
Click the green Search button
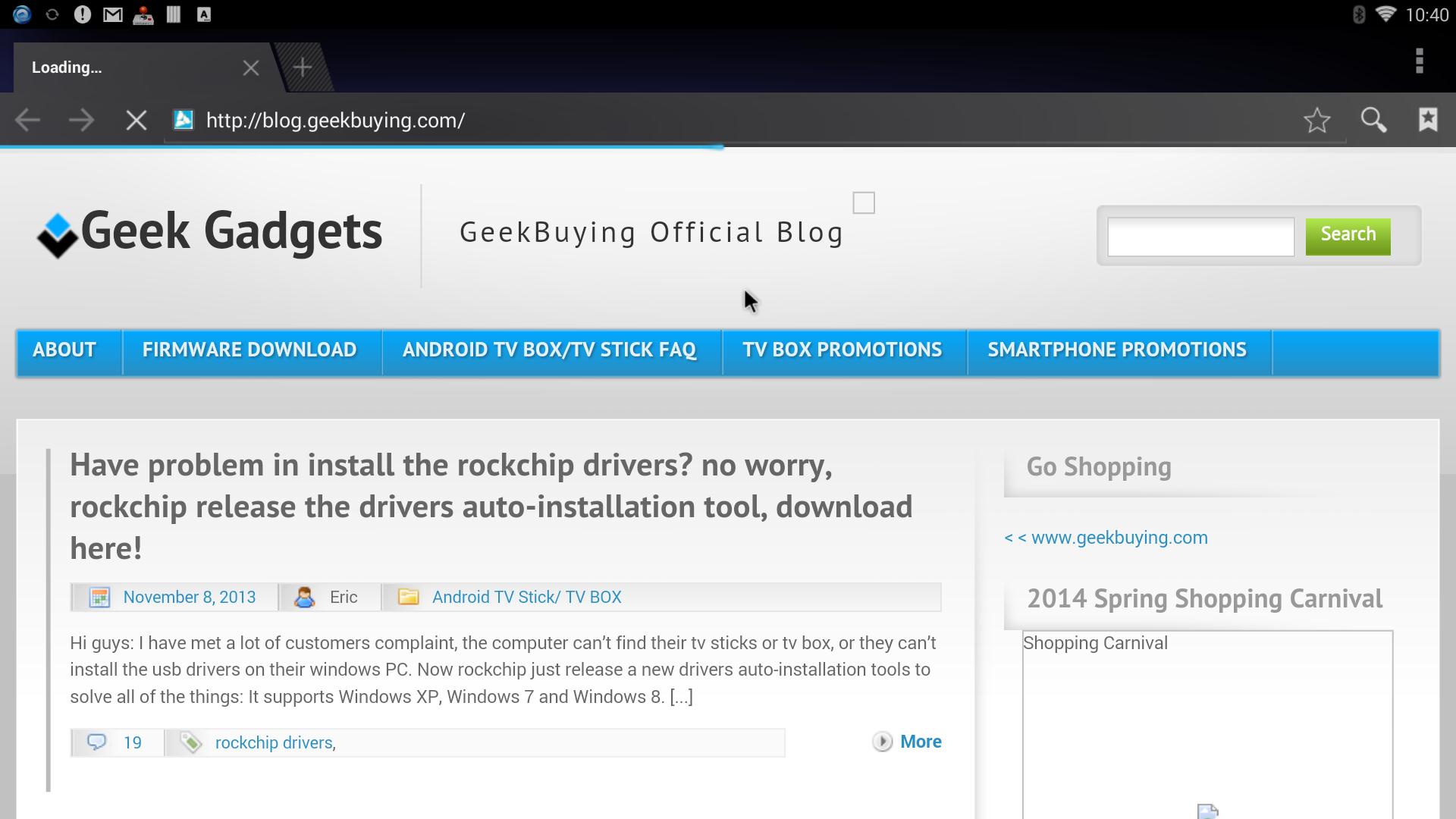pos(1348,235)
